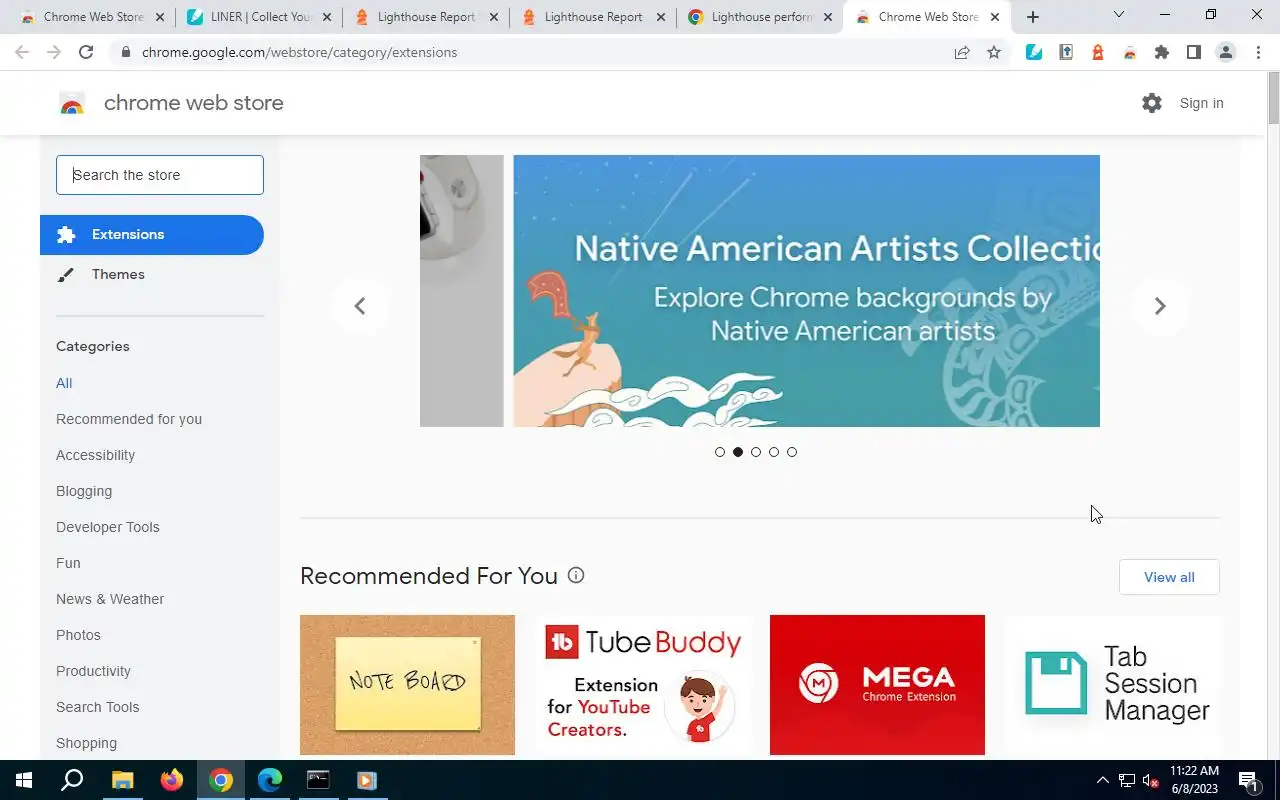Switch to Lighthouse performance tab
Image resolution: width=1280 pixels, height=800 pixels.
point(760,17)
